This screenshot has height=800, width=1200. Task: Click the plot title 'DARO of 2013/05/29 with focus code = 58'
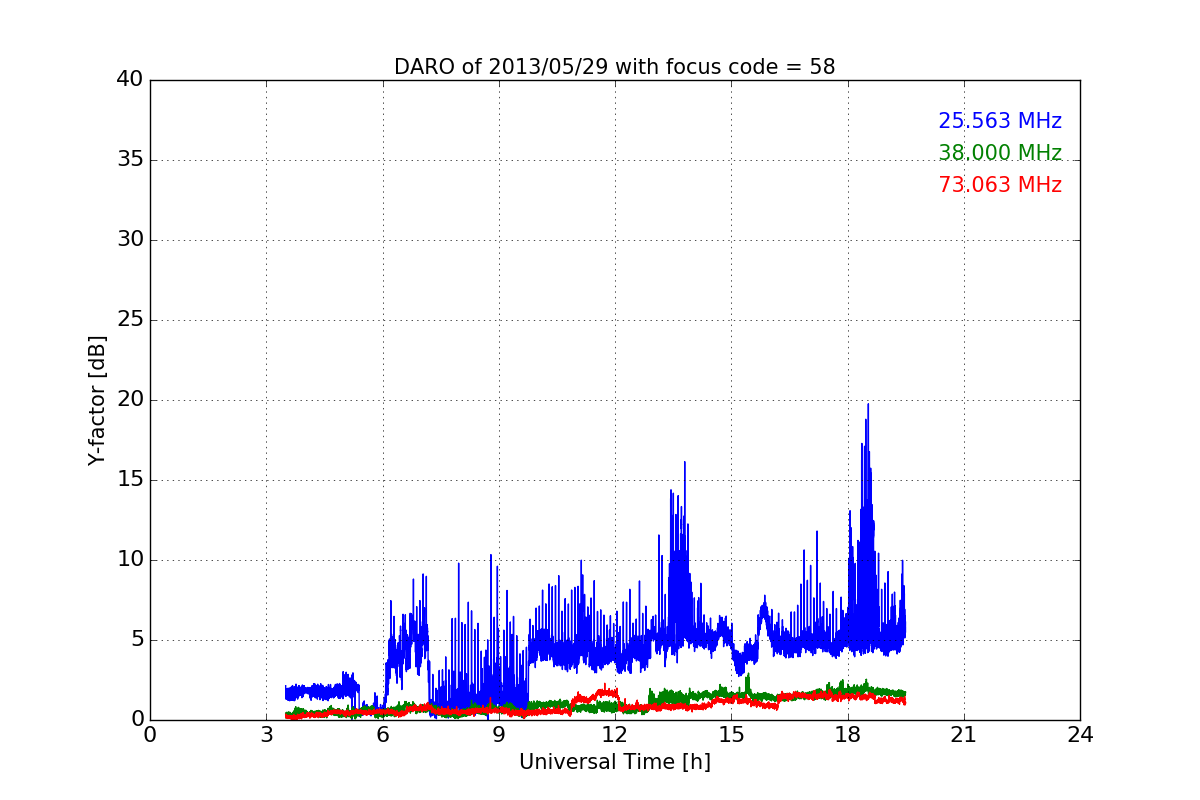(x=614, y=67)
